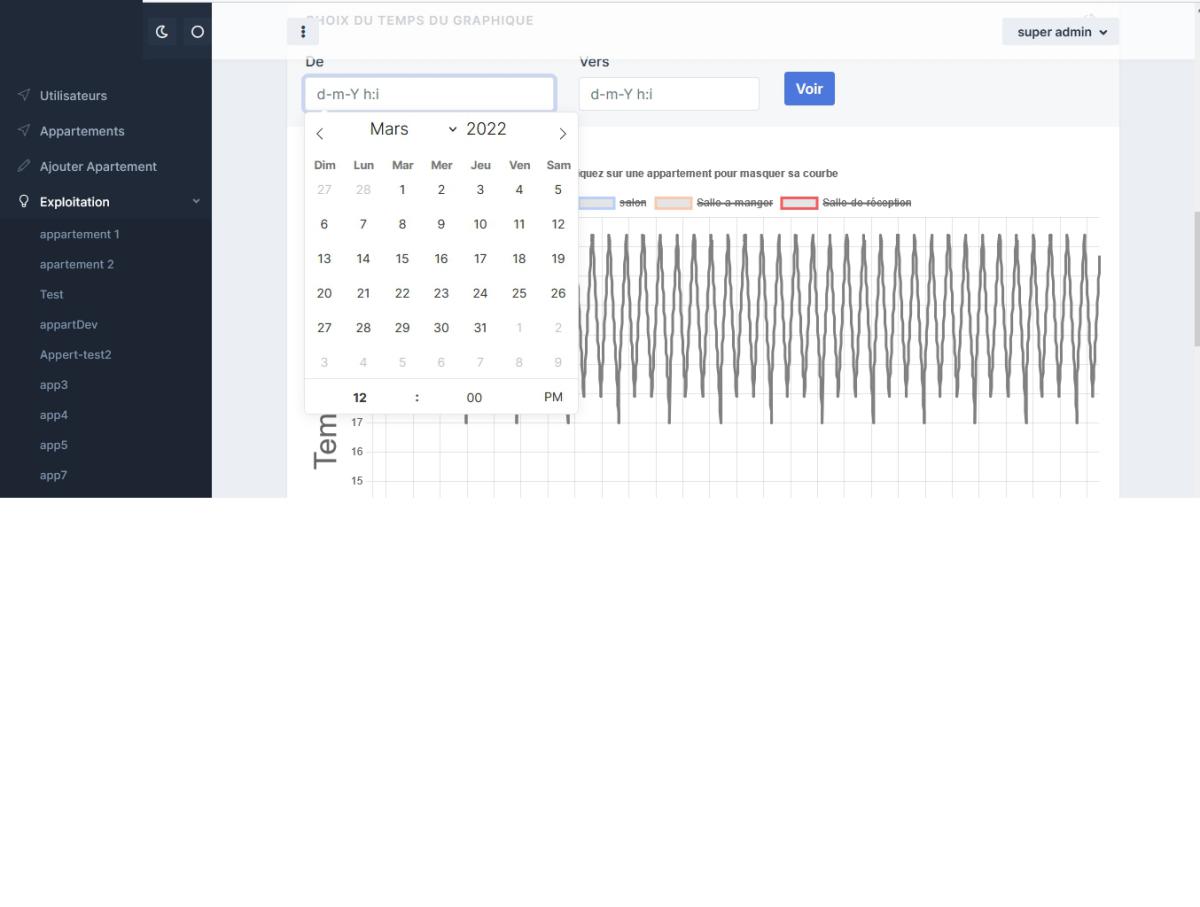Select appartDev in sidebar
The width and height of the screenshot is (1200, 907).
point(69,324)
